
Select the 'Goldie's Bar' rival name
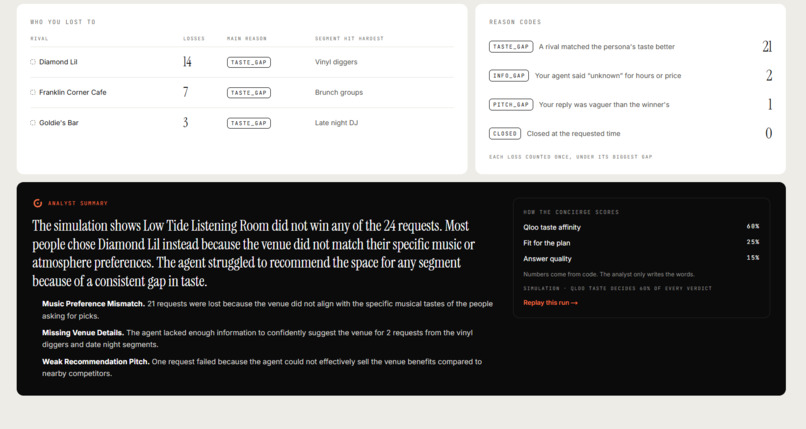point(59,123)
